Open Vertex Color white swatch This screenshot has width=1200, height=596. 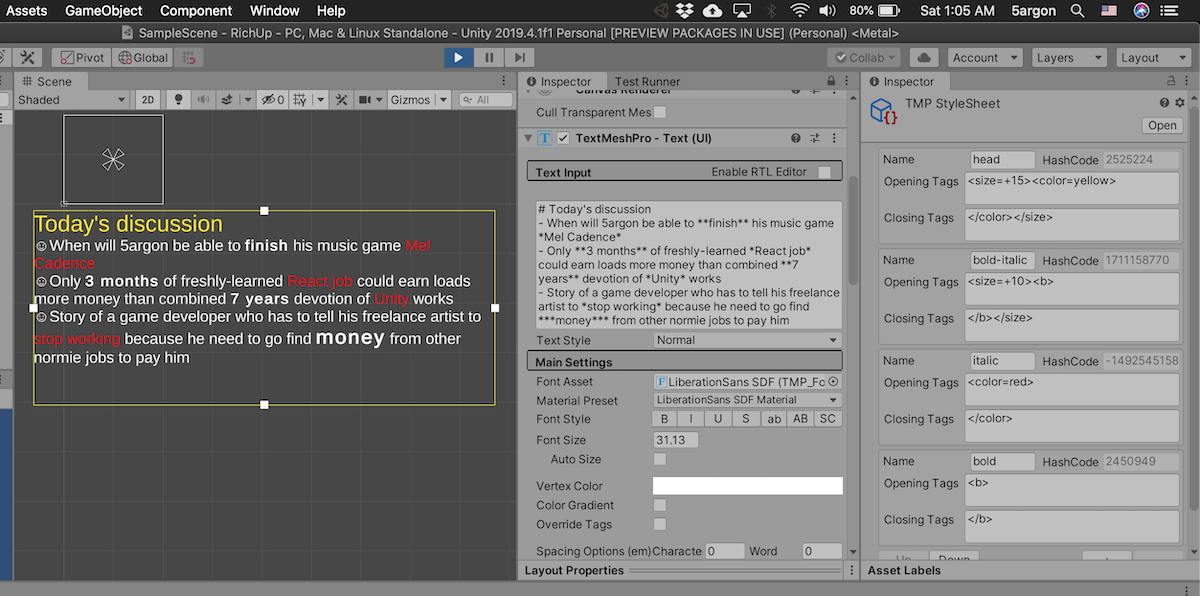click(747, 486)
